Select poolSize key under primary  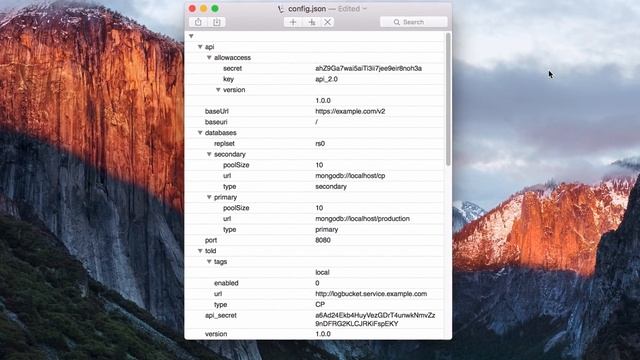tap(236, 208)
